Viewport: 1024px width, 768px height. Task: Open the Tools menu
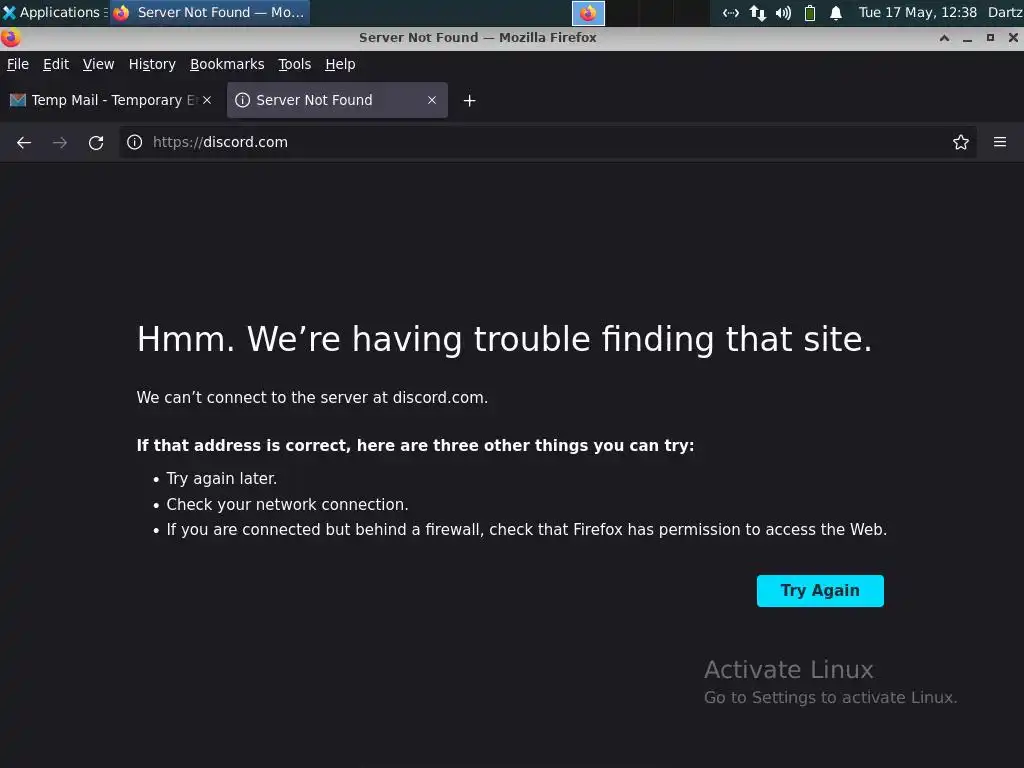point(295,64)
